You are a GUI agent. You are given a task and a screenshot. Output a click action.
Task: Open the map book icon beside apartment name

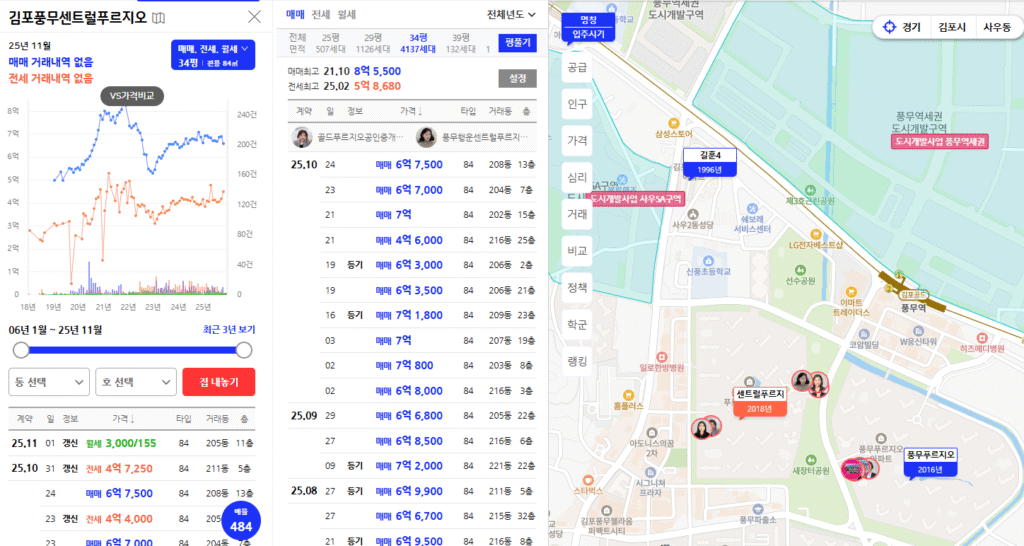[x=159, y=18]
